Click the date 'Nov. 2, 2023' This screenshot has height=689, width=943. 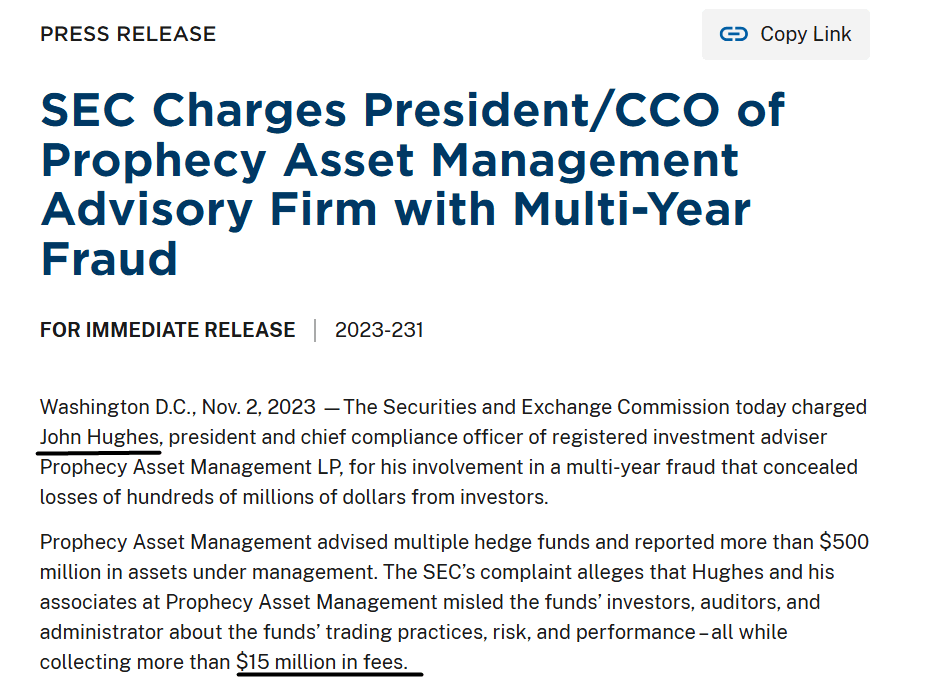[259, 407]
